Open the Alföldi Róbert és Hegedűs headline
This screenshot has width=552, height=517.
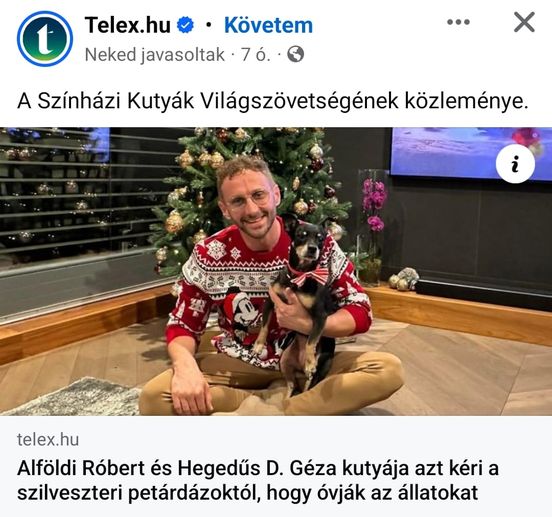258,469
